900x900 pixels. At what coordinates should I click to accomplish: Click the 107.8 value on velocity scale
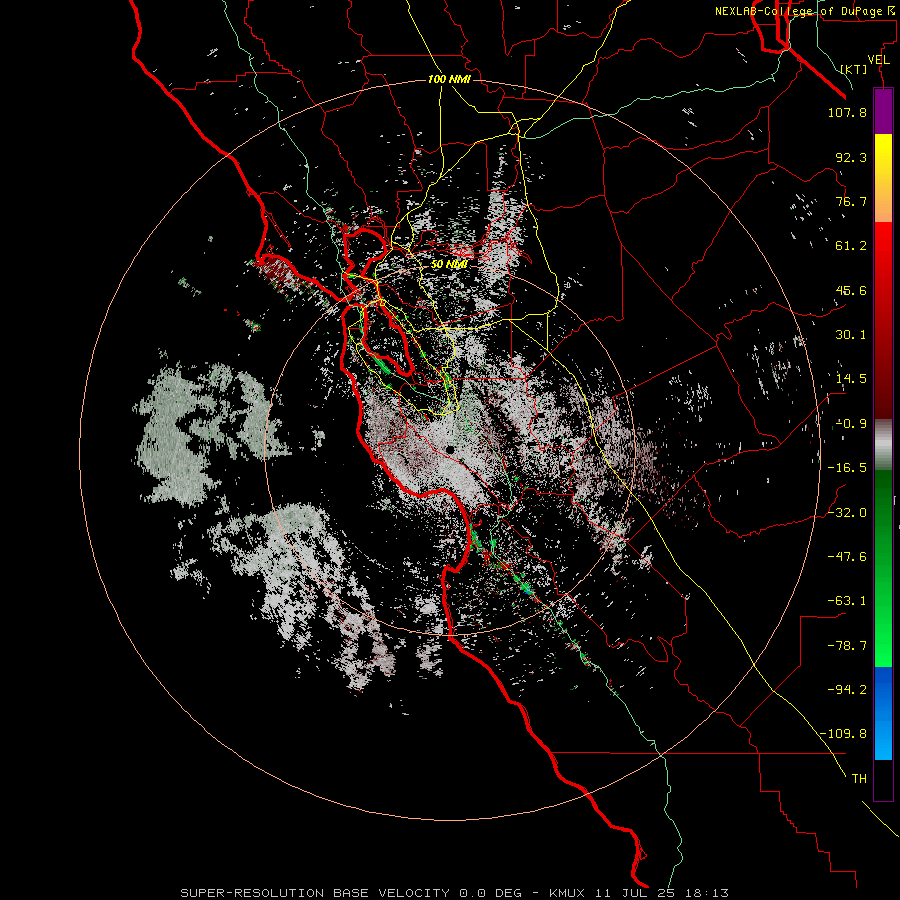pyautogui.click(x=847, y=112)
